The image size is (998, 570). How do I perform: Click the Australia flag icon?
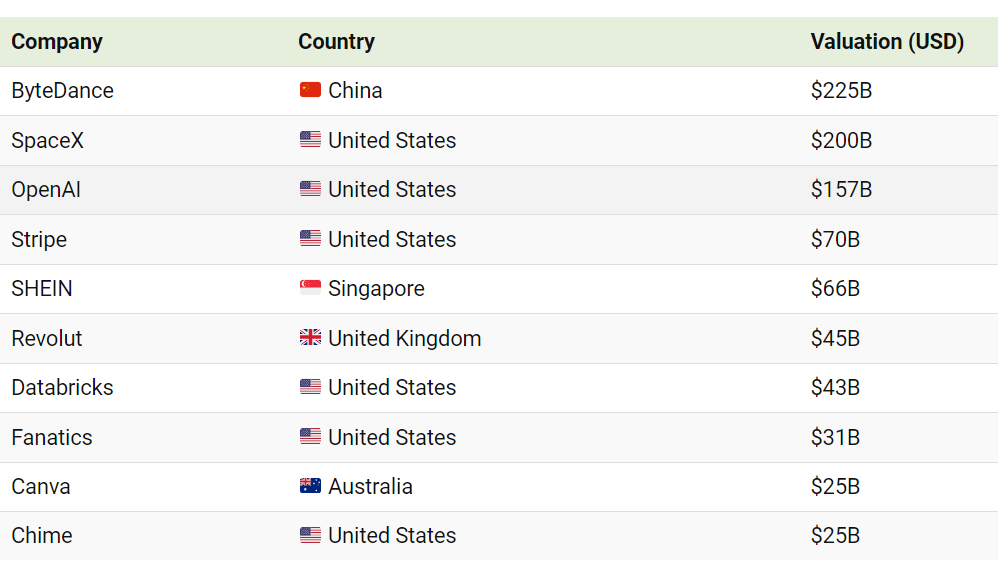click(310, 485)
